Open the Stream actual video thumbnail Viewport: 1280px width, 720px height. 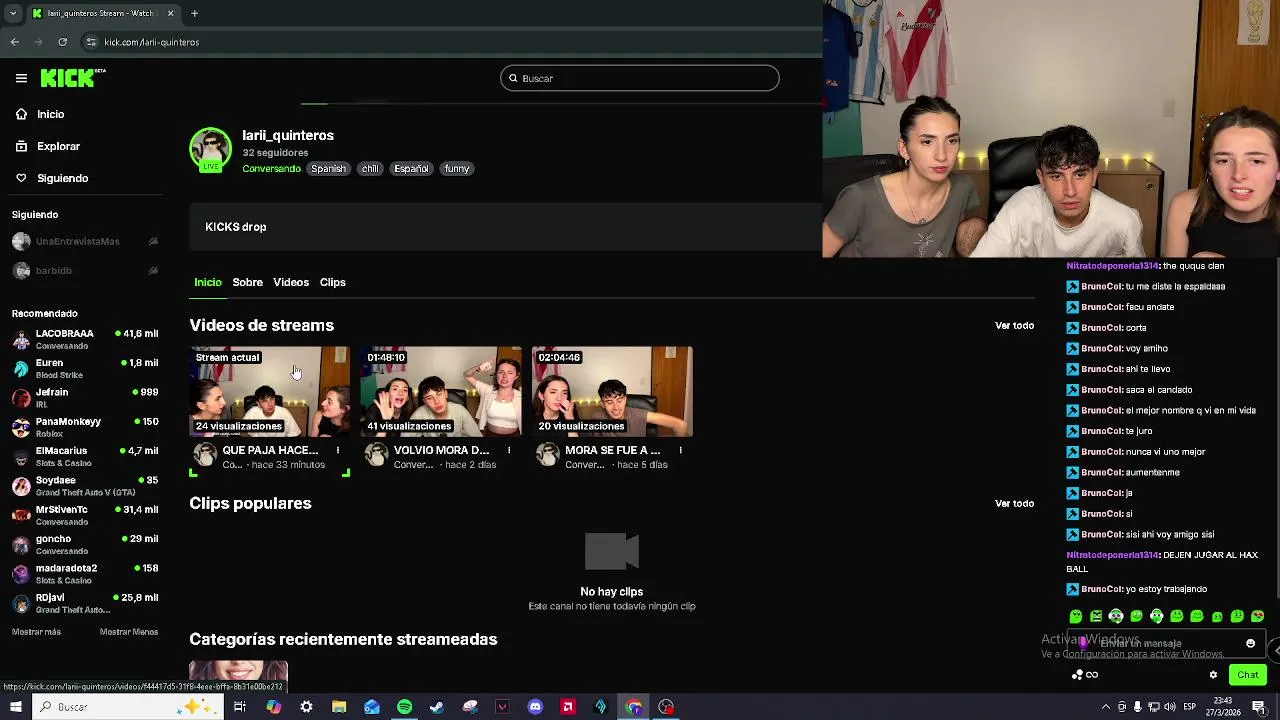pyautogui.click(x=270, y=391)
